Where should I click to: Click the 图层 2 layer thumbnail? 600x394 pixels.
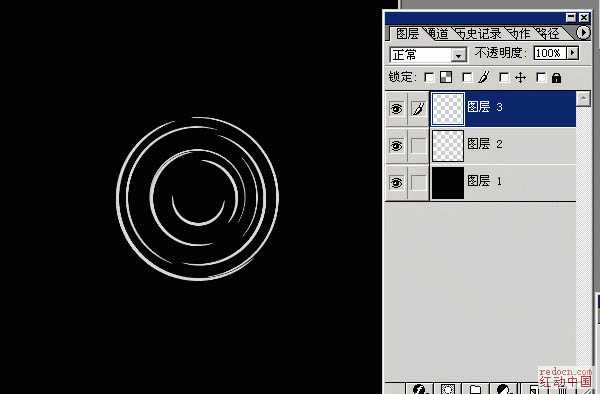coord(448,146)
